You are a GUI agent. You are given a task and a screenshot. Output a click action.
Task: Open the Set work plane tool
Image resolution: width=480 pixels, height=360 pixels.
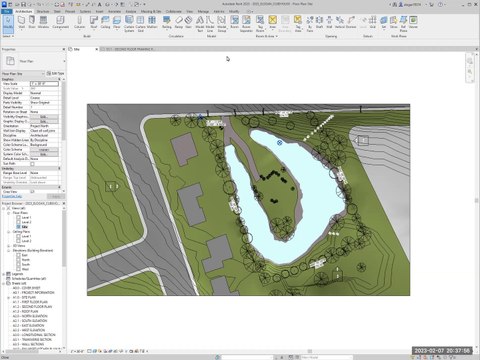[384, 22]
